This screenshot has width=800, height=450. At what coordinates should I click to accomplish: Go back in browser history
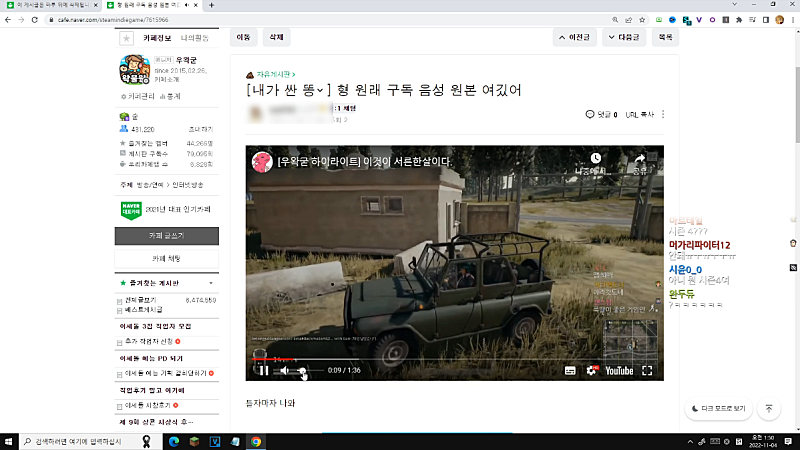coord(8,20)
